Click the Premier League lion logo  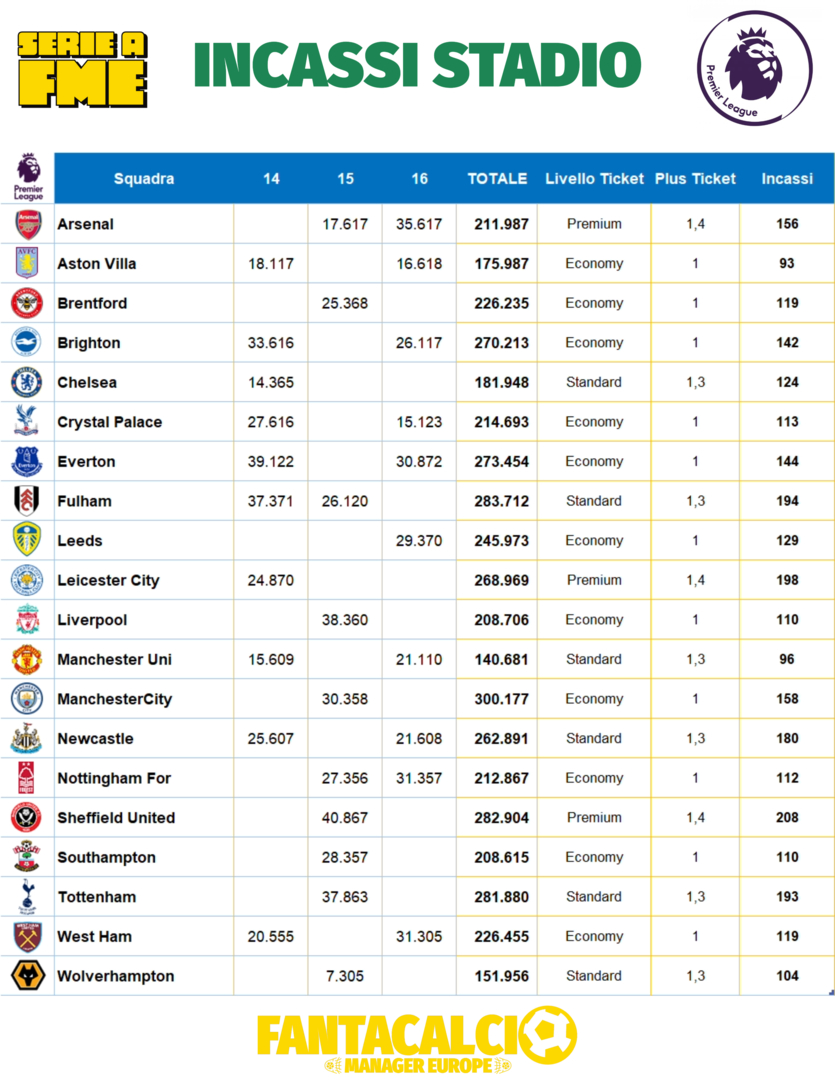click(x=755, y=68)
